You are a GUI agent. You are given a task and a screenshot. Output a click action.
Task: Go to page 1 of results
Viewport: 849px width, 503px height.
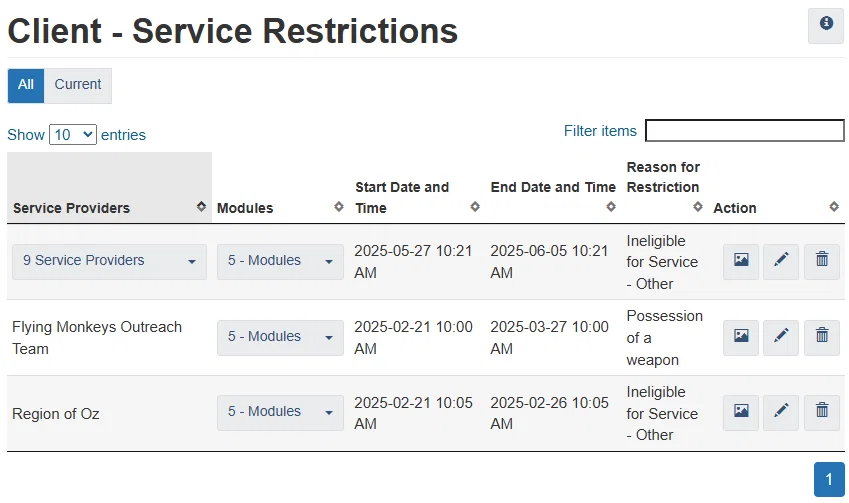click(x=829, y=479)
